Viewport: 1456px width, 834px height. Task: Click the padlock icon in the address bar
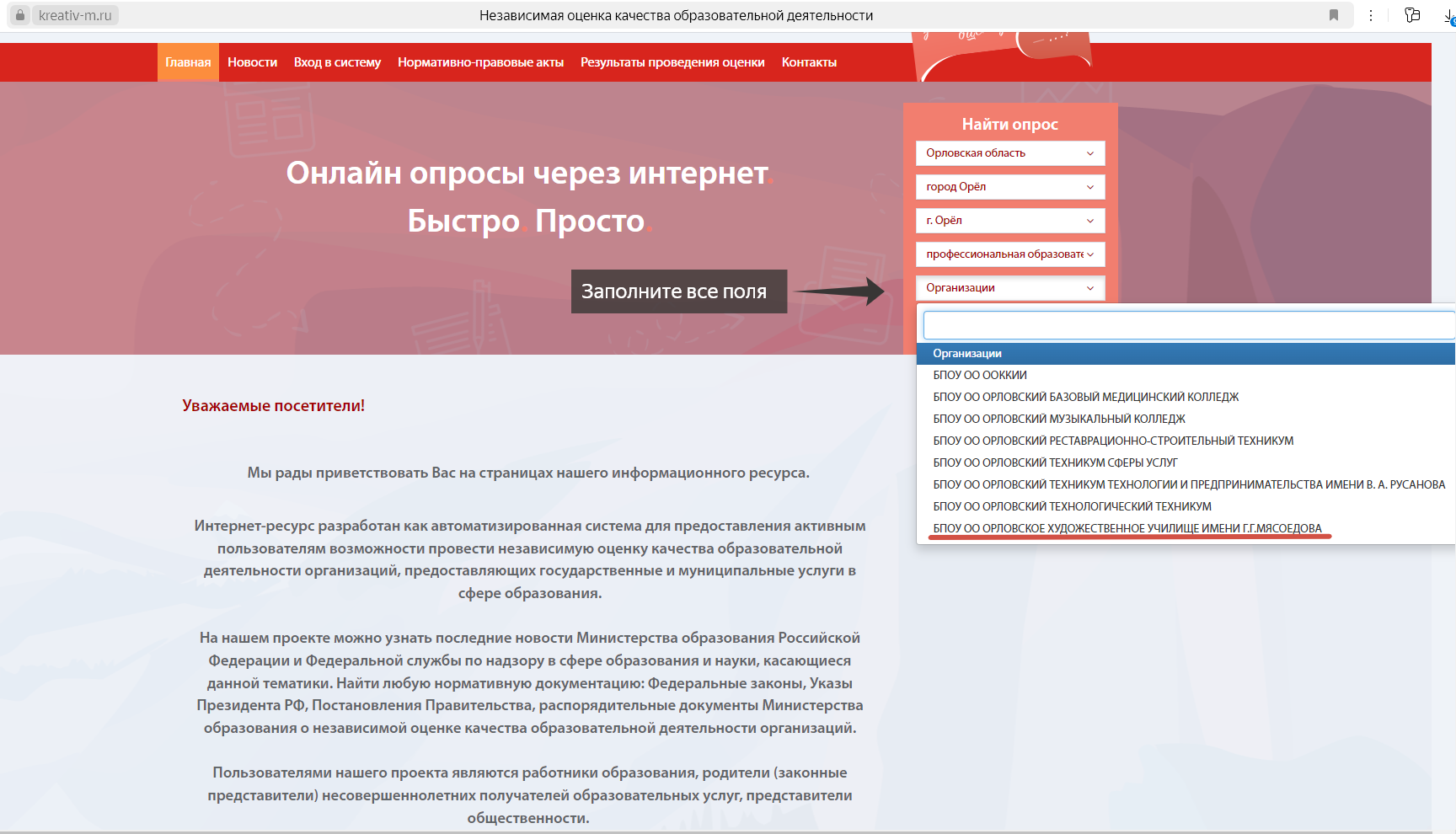point(20,15)
